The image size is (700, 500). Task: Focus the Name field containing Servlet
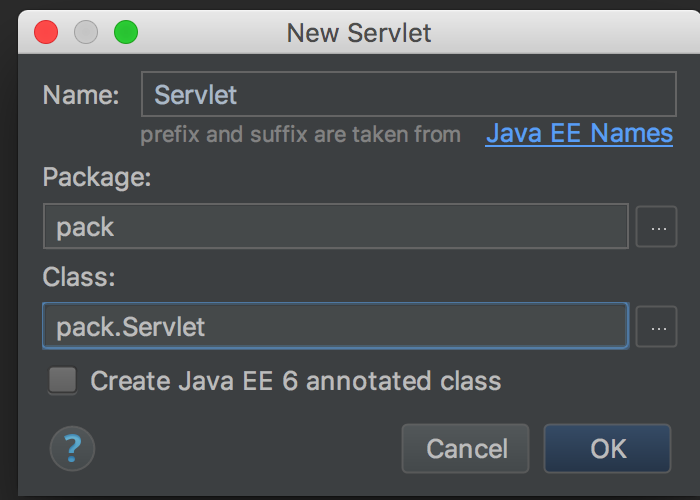tap(409, 94)
